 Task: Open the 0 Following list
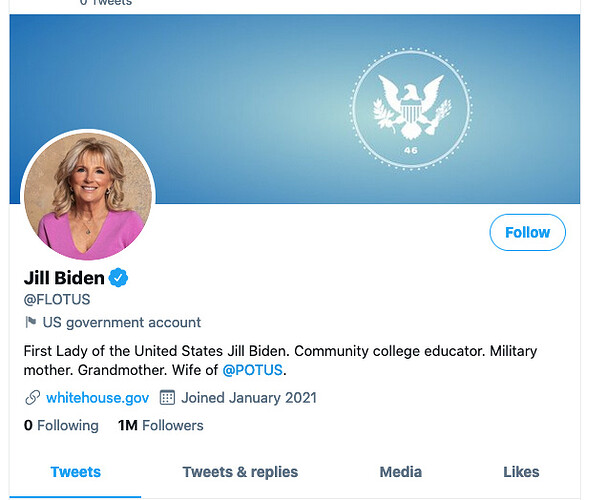[61, 426]
